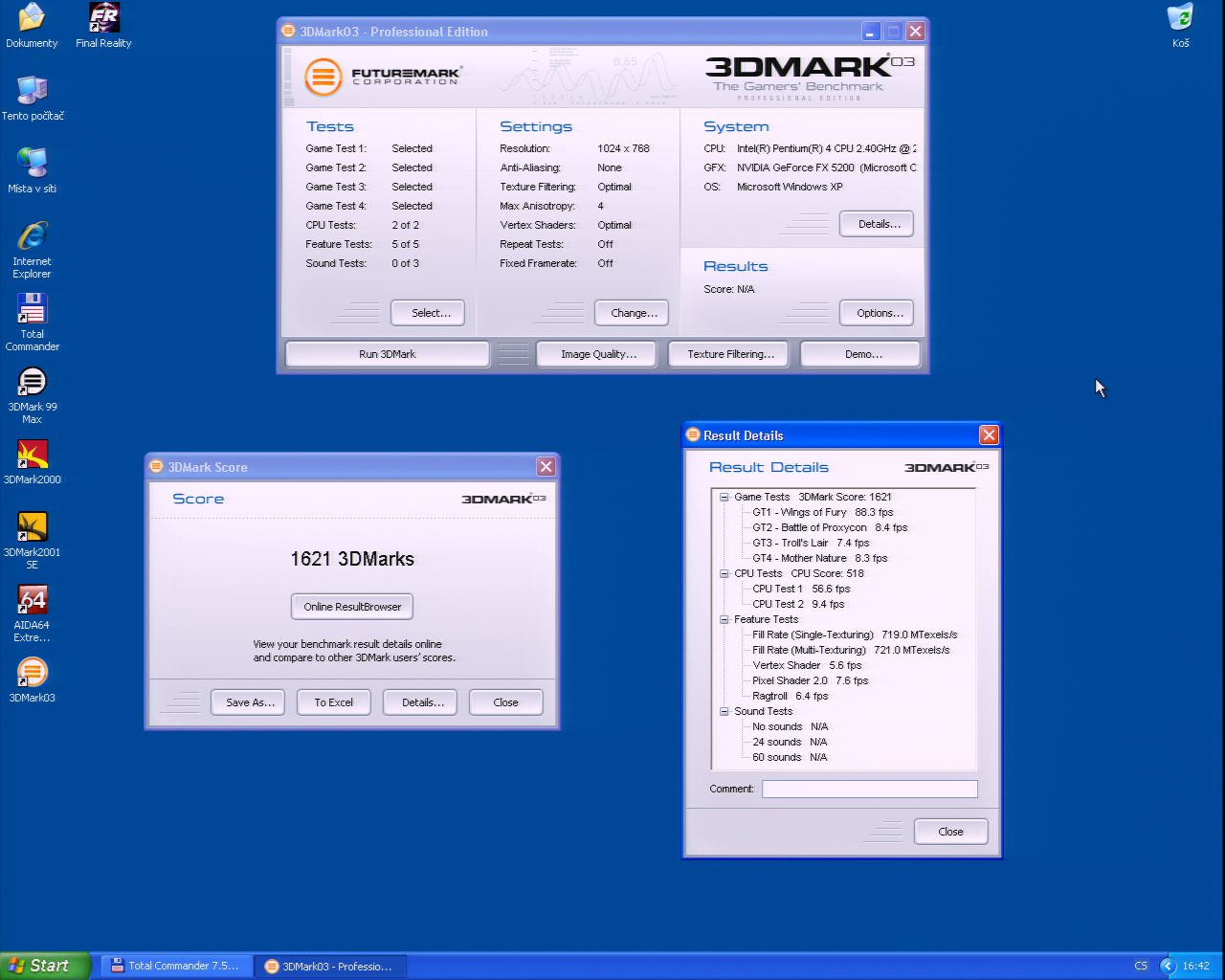Click Save As button in Score window
1225x980 pixels.
(x=248, y=702)
